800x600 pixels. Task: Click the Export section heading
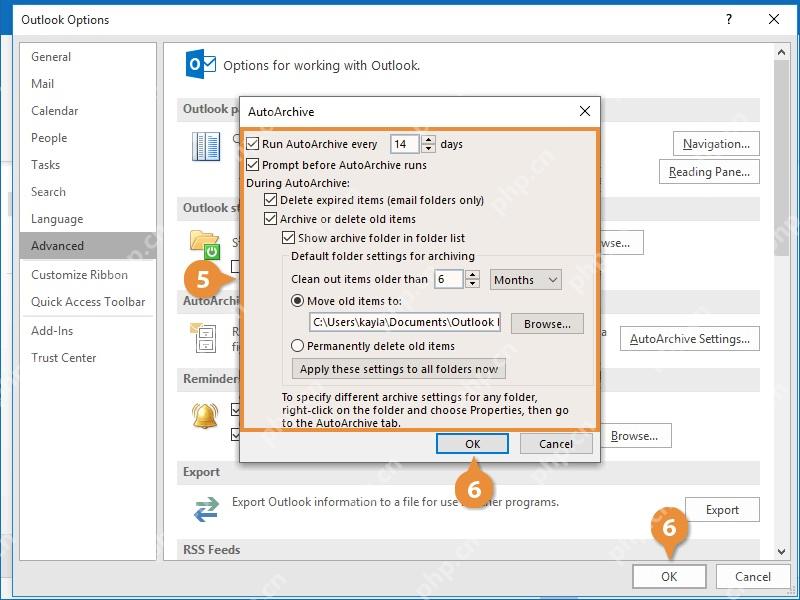click(202, 472)
